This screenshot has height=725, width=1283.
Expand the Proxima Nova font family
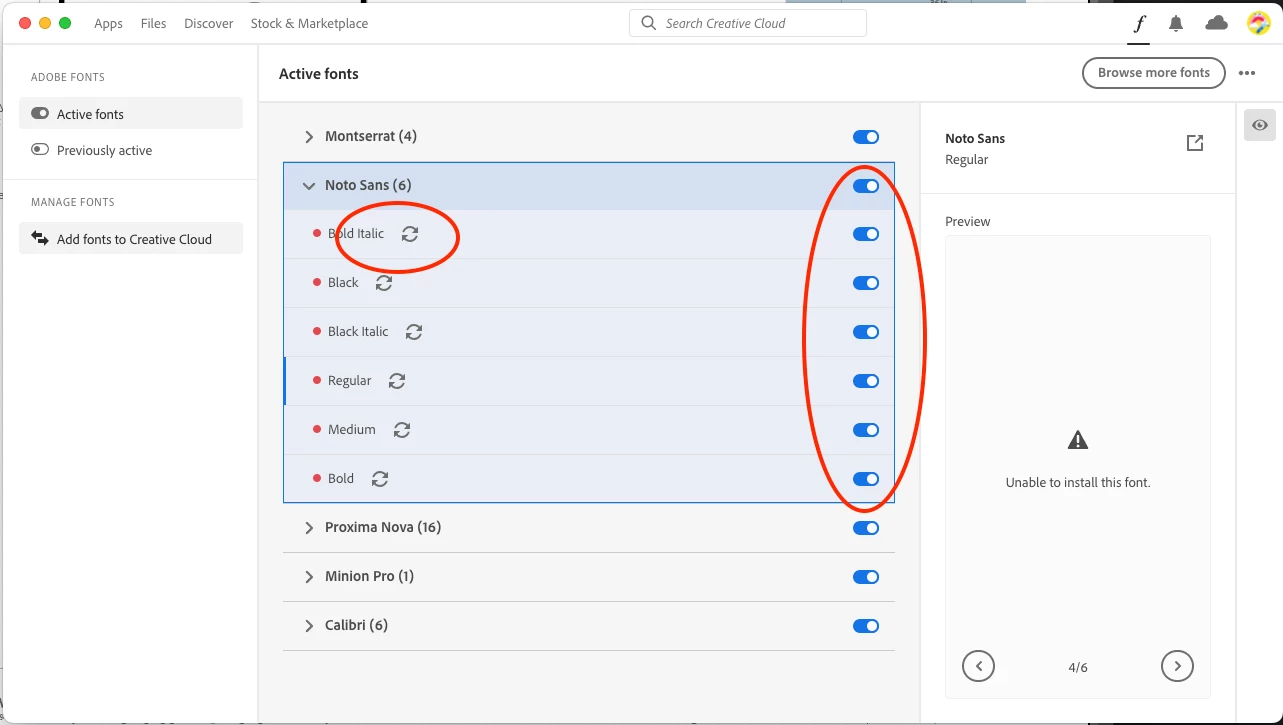pyautogui.click(x=309, y=528)
